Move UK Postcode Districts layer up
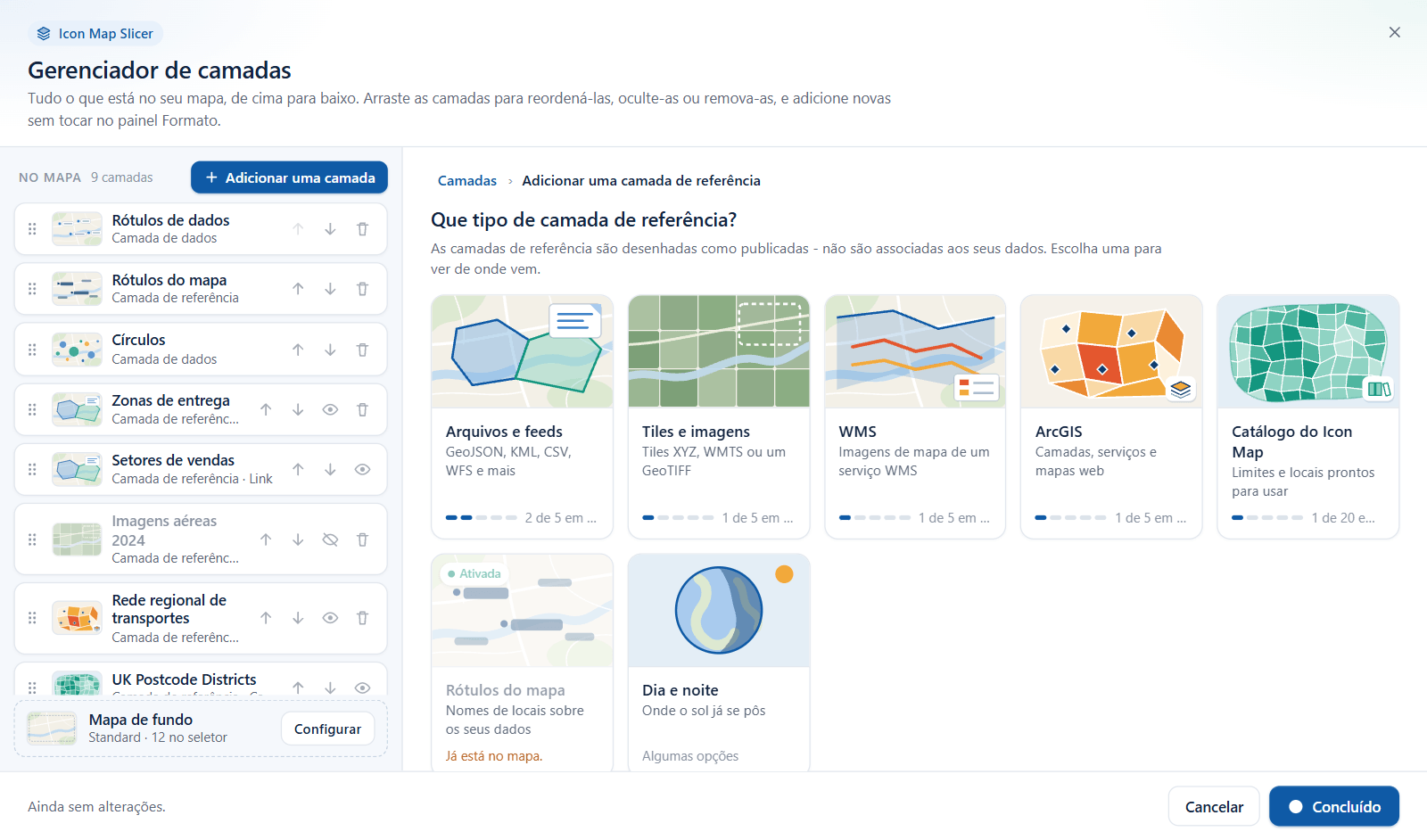 click(x=298, y=688)
